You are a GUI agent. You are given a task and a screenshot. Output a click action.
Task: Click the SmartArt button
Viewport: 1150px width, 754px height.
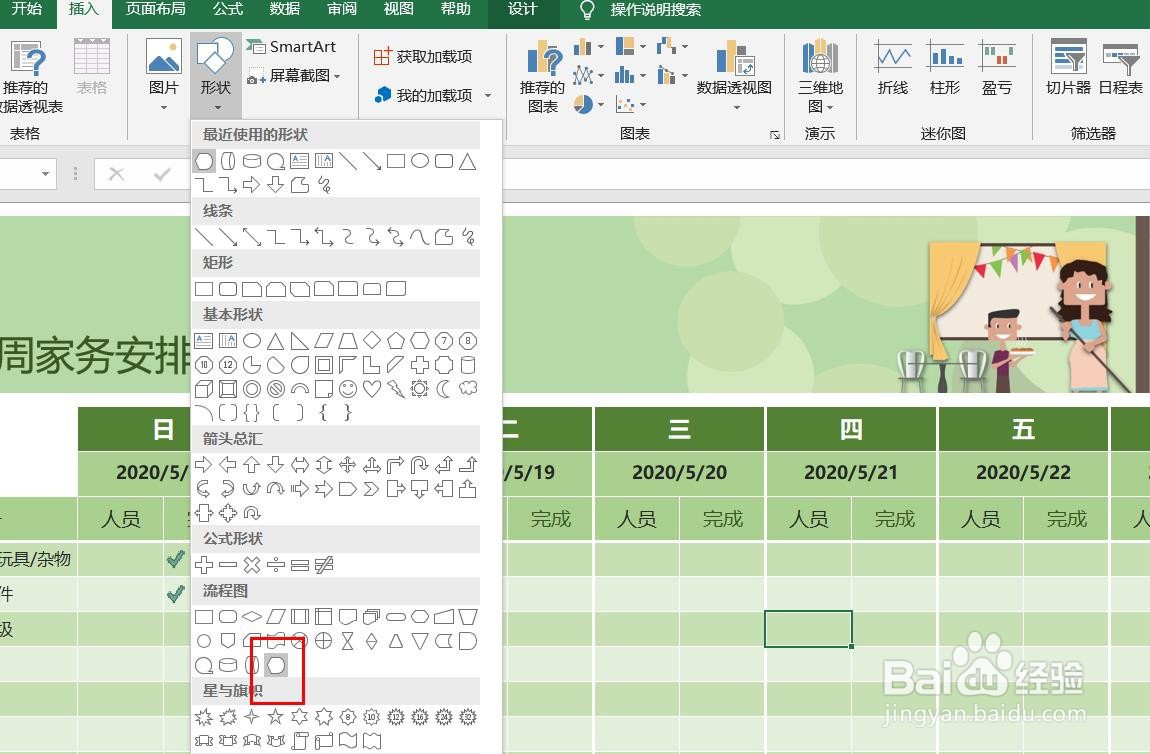click(x=291, y=47)
